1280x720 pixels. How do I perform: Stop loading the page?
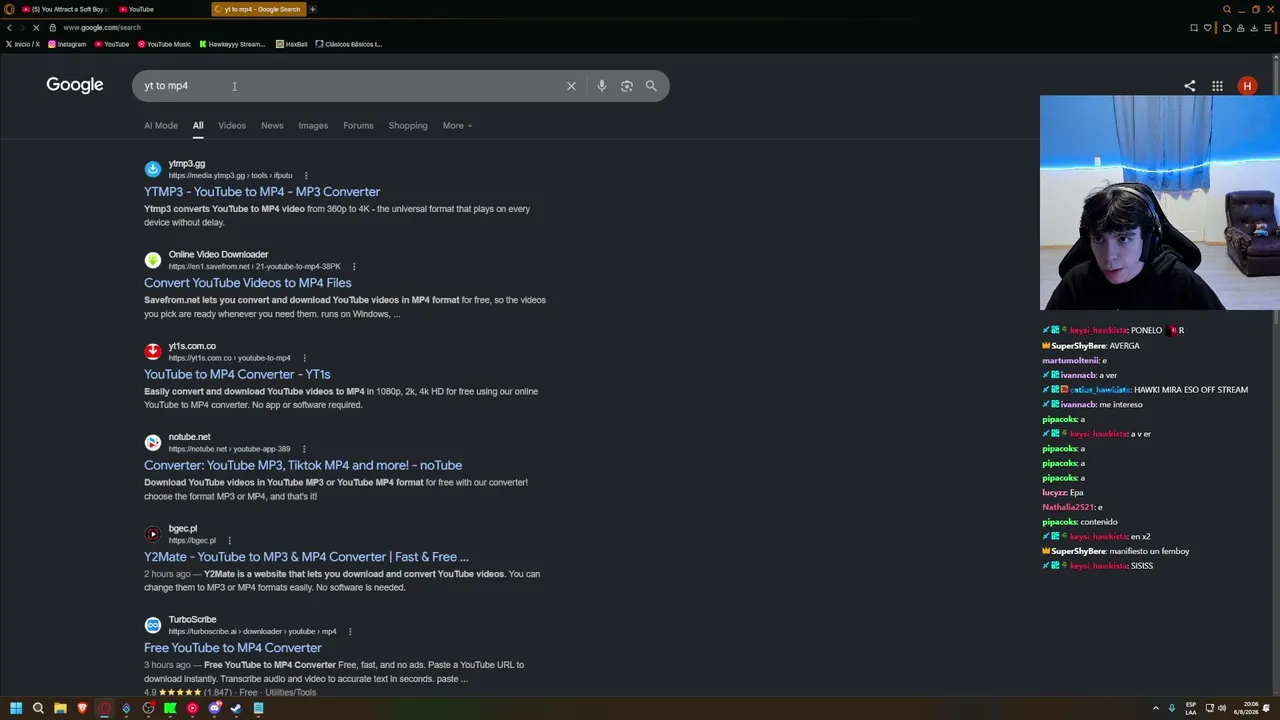[x=36, y=28]
